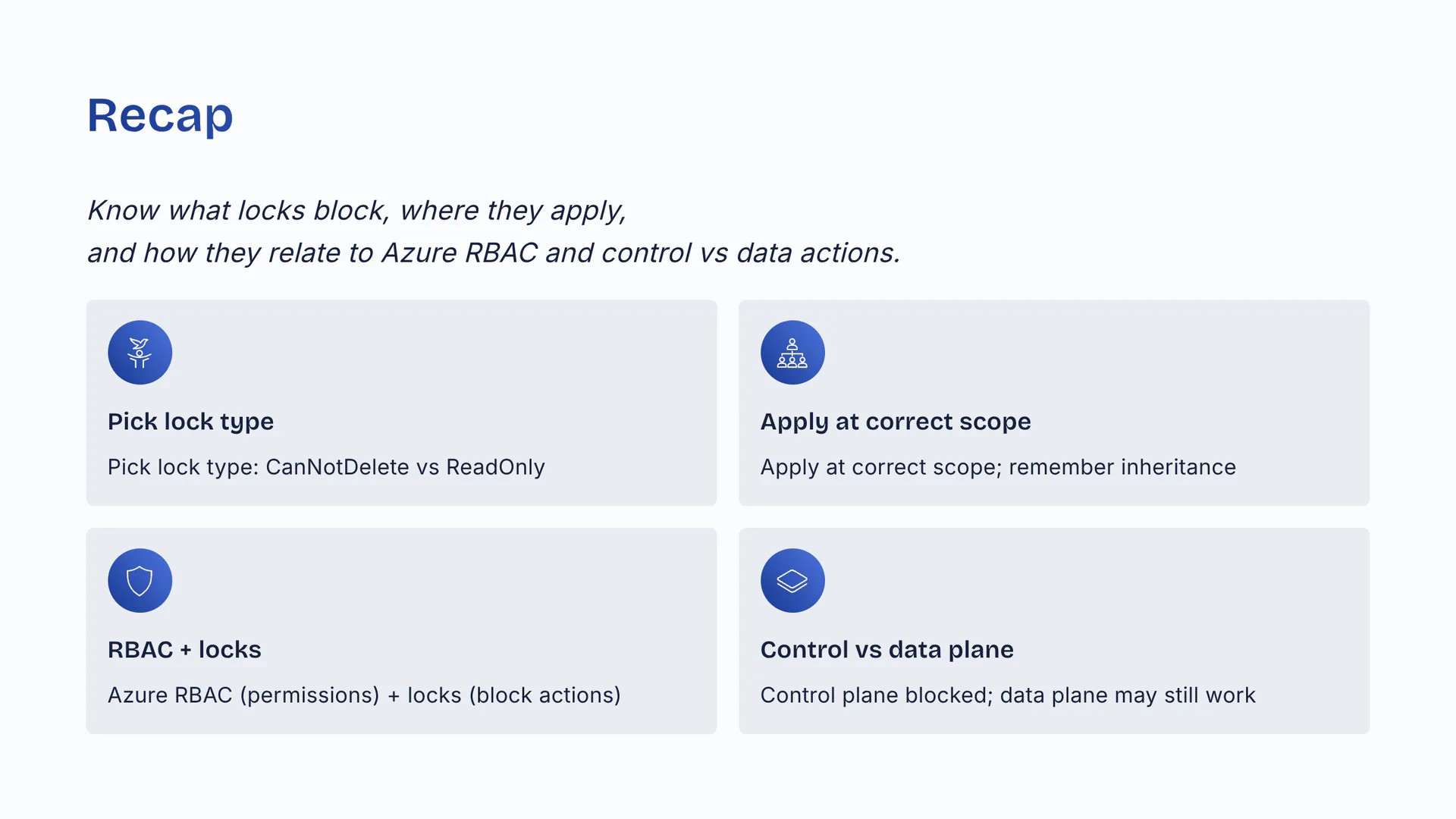Select the 'RBAC + locks' heading

(184, 650)
